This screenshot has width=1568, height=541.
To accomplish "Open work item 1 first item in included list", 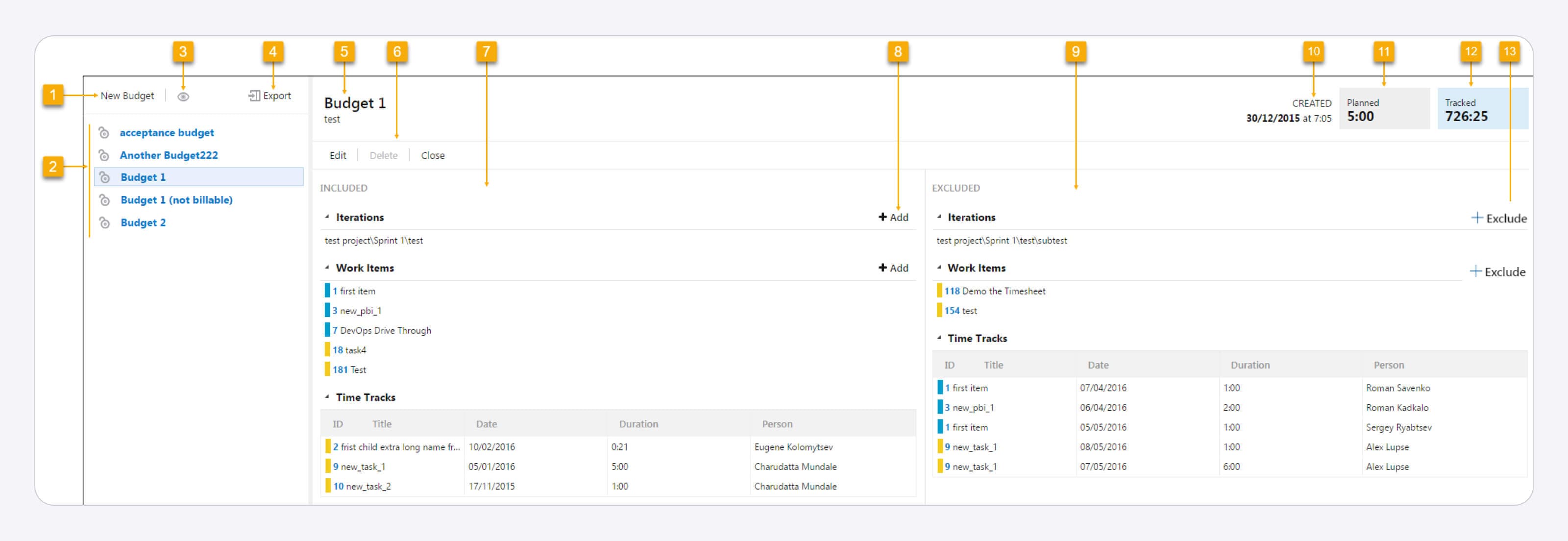I will click(x=354, y=291).
